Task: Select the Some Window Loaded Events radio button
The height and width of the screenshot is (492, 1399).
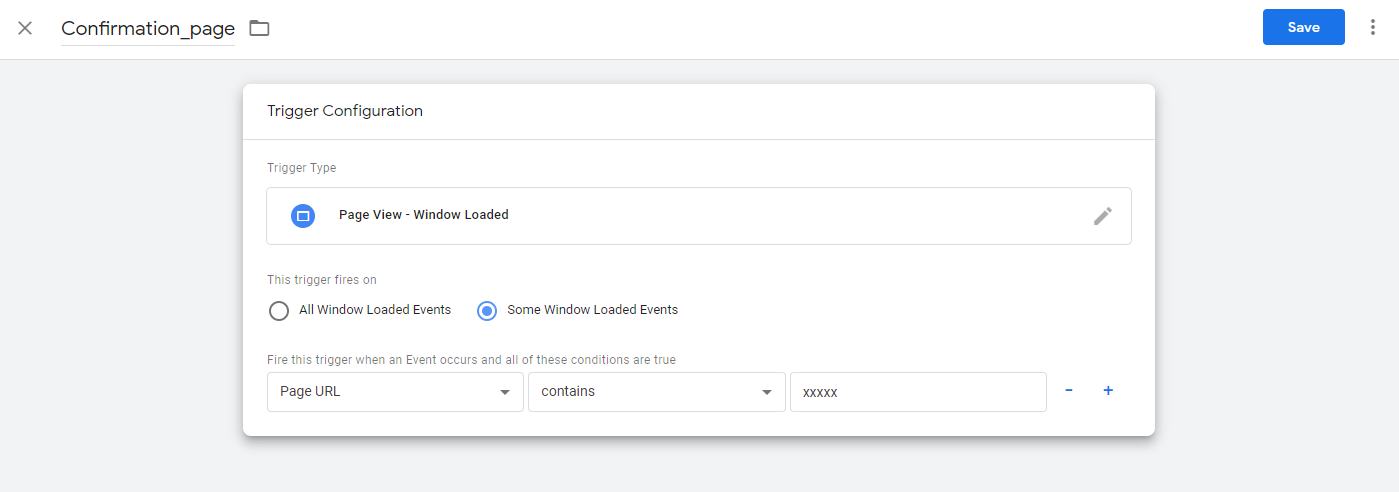Action: click(487, 311)
